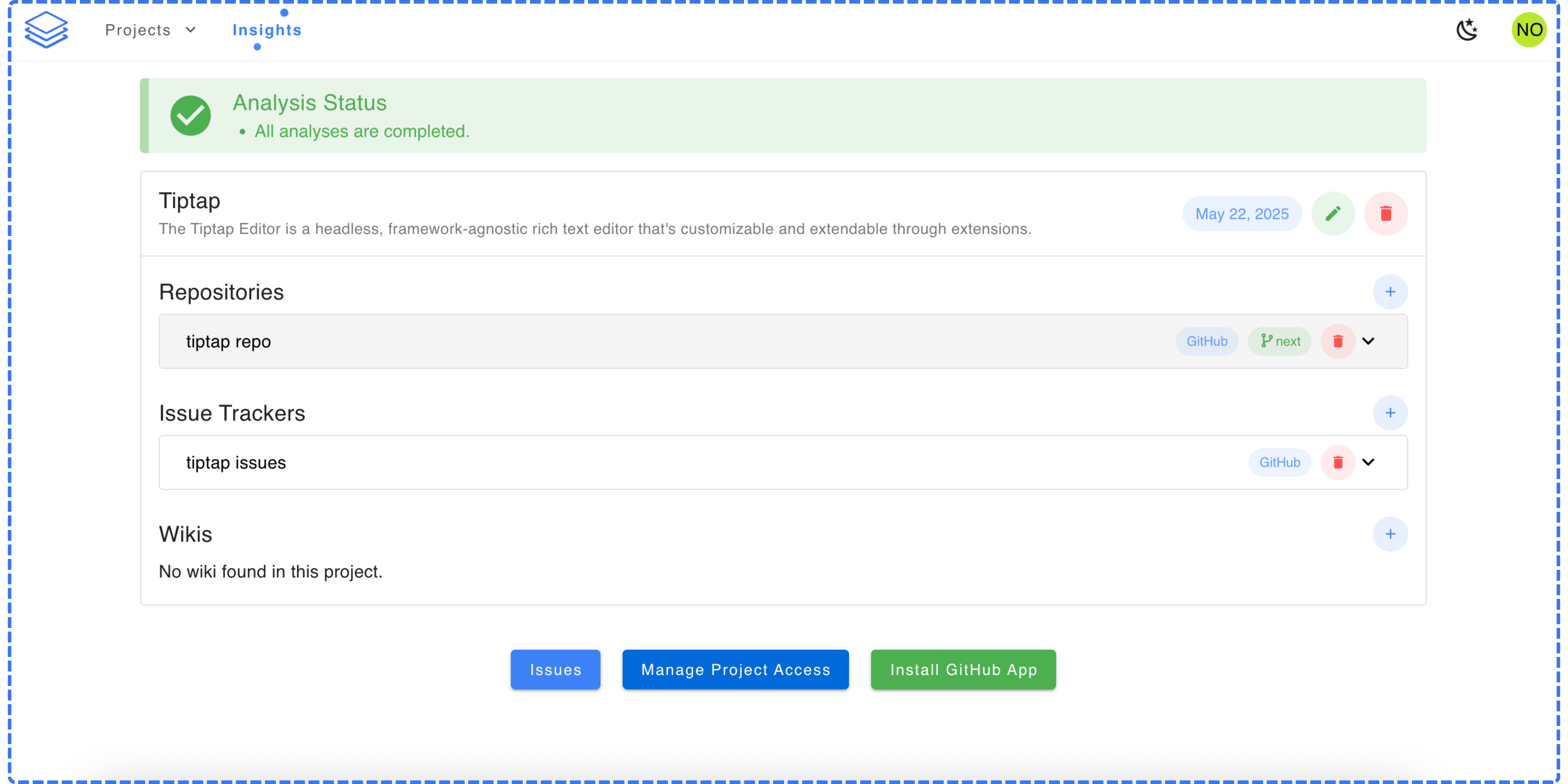Open Manage Project Access

[735, 669]
